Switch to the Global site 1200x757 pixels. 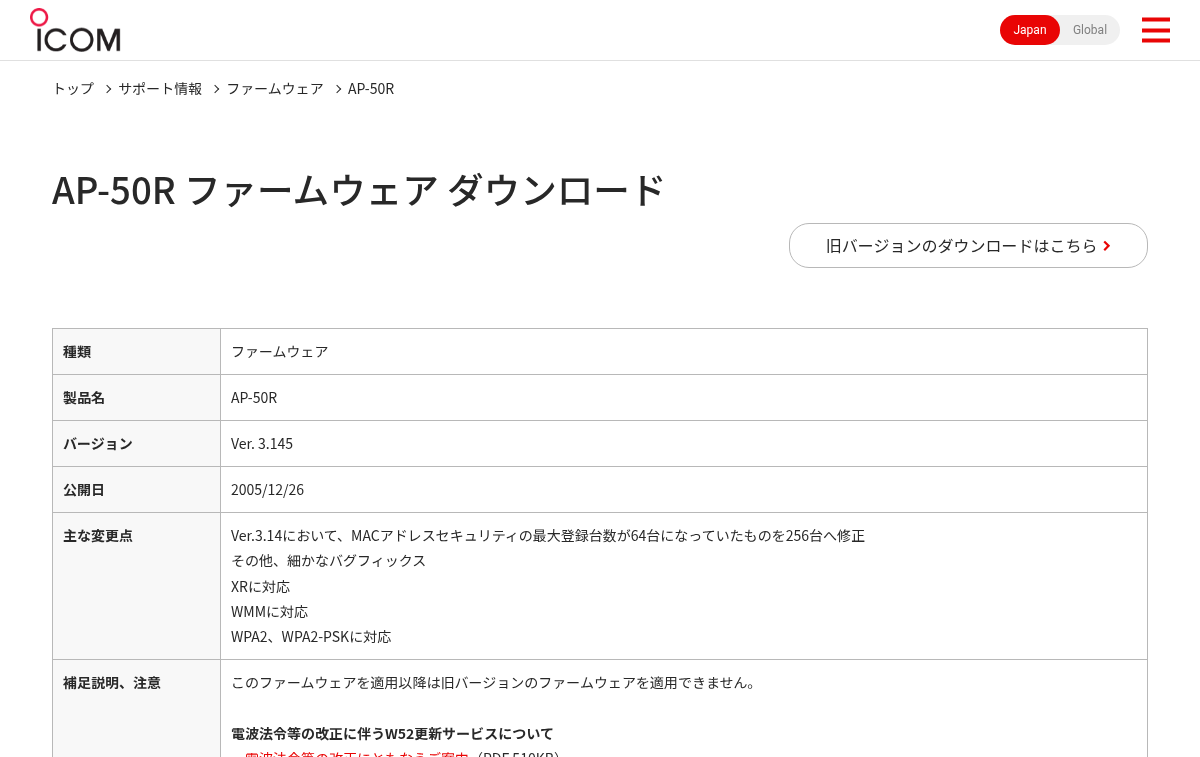click(1090, 30)
